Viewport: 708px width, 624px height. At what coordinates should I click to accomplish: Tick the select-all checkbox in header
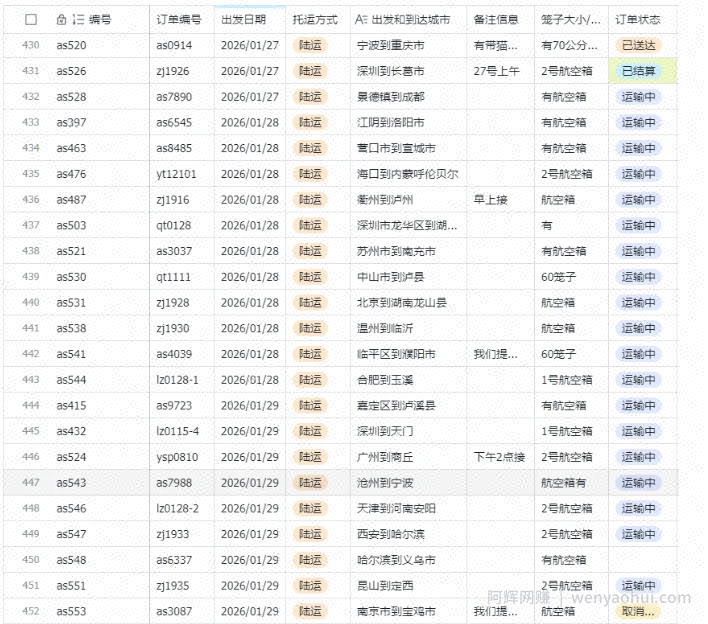pos(31,19)
